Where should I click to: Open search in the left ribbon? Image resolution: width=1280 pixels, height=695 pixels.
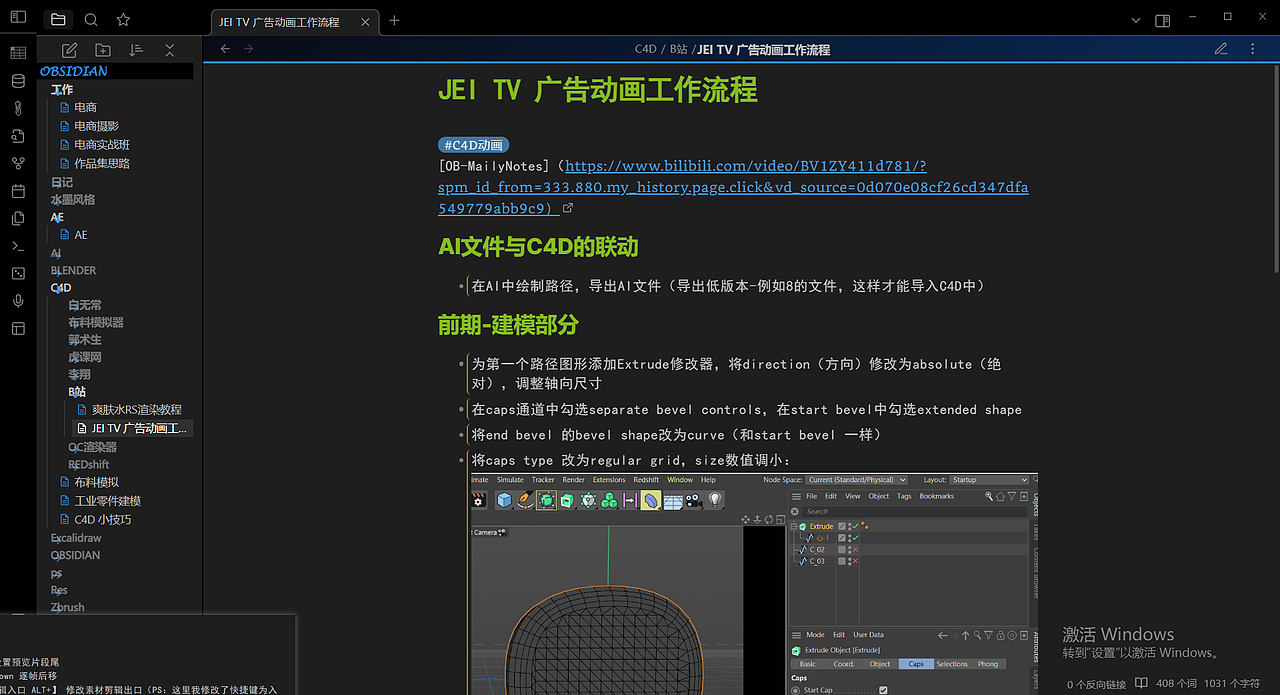coord(90,19)
